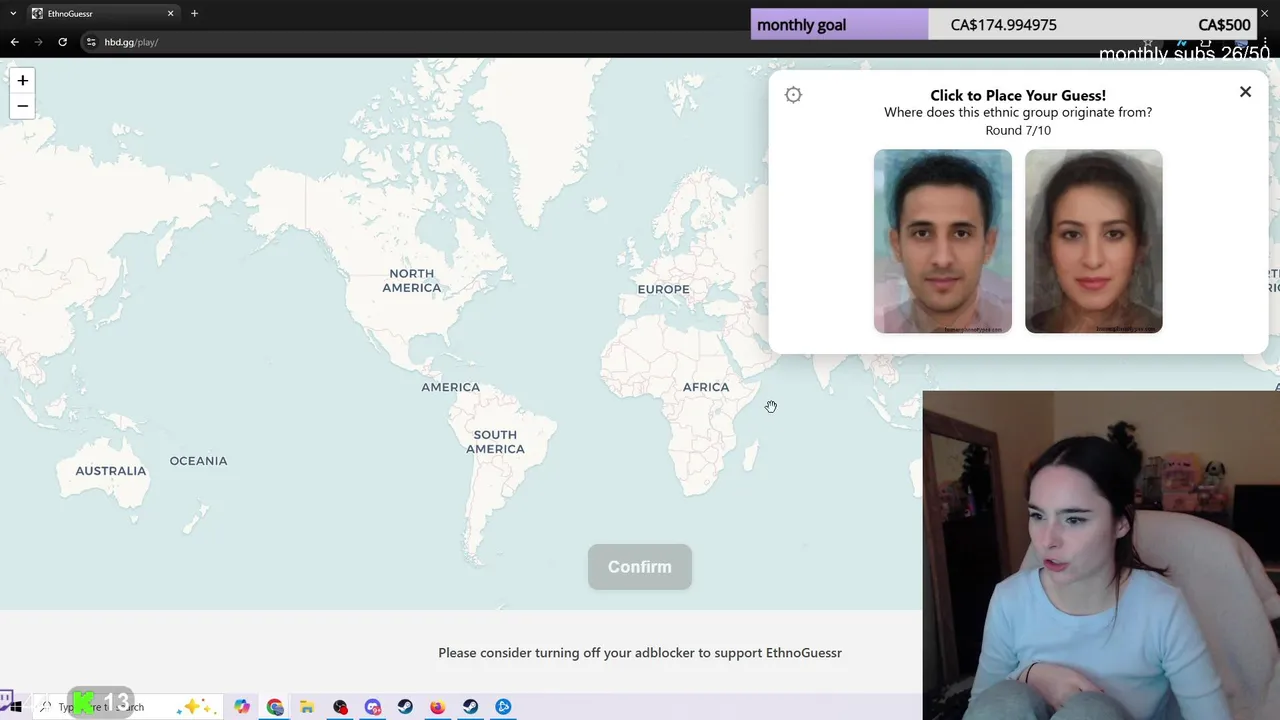
Task: Open Discord from the taskbar
Action: (373, 707)
